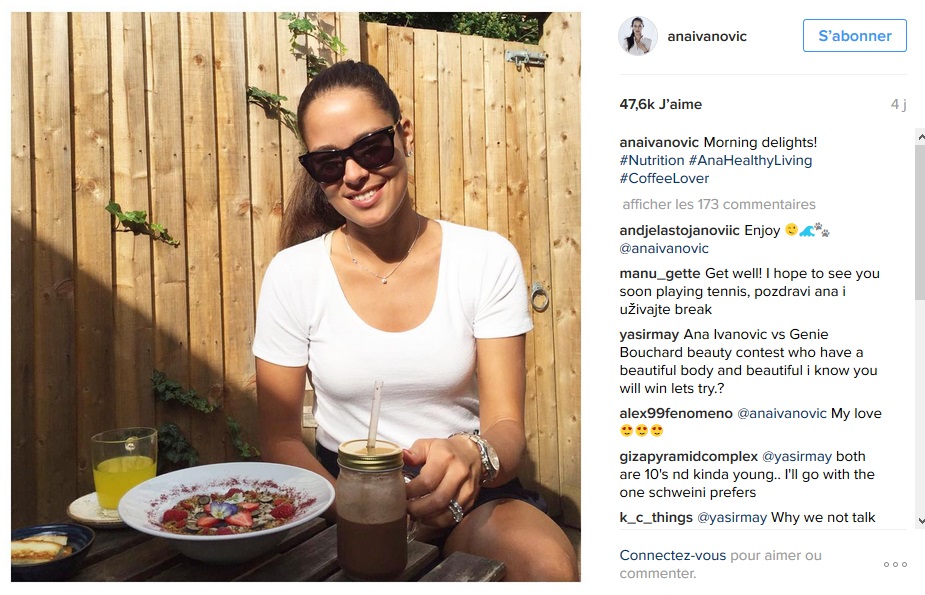Click the scrollbar up arrow in comments
Viewport: 925px width, 595px height.
(x=920, y=137)
